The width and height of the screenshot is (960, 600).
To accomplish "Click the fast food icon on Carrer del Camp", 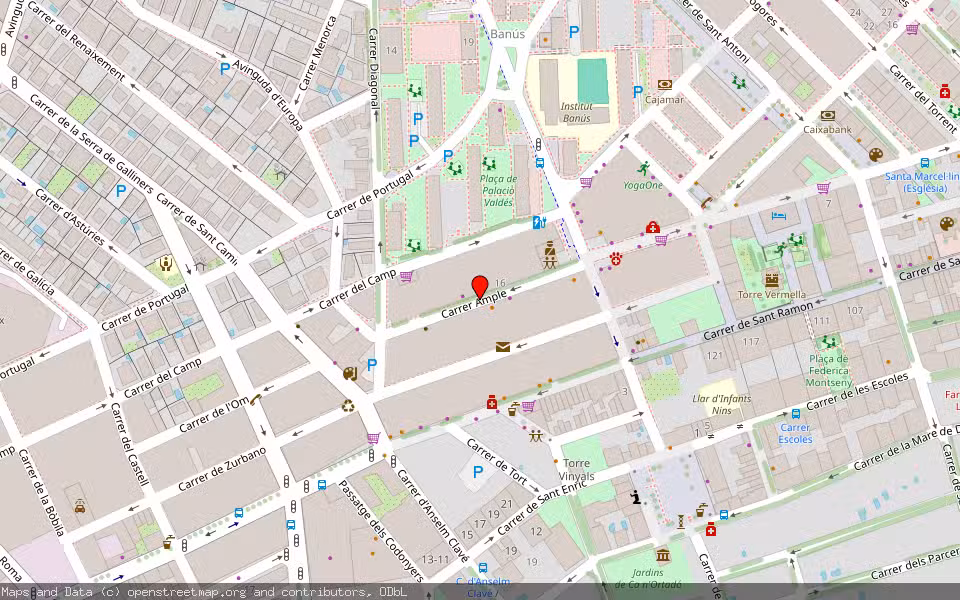I will tap(349, 374).
